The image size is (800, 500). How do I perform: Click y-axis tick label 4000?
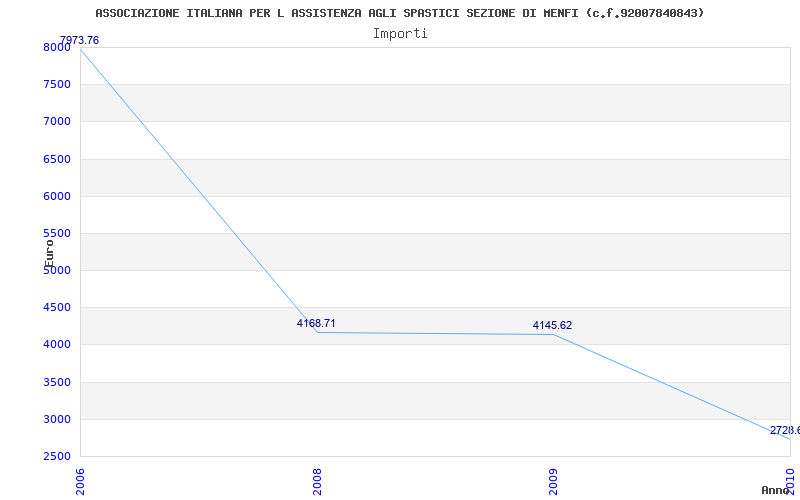(56, 345)
